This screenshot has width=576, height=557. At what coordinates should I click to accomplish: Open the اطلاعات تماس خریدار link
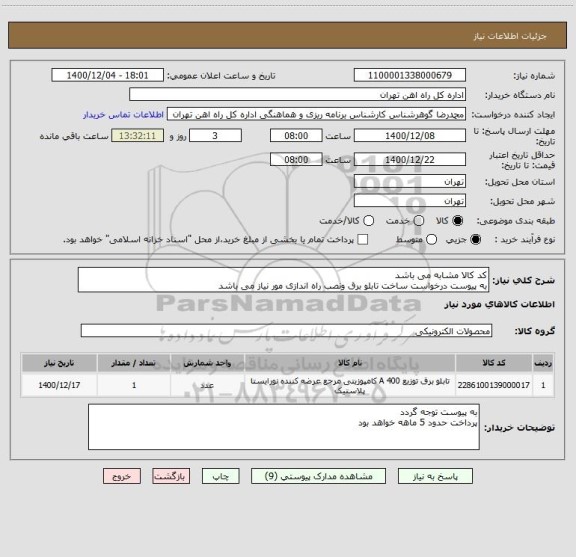pos(123,115)
